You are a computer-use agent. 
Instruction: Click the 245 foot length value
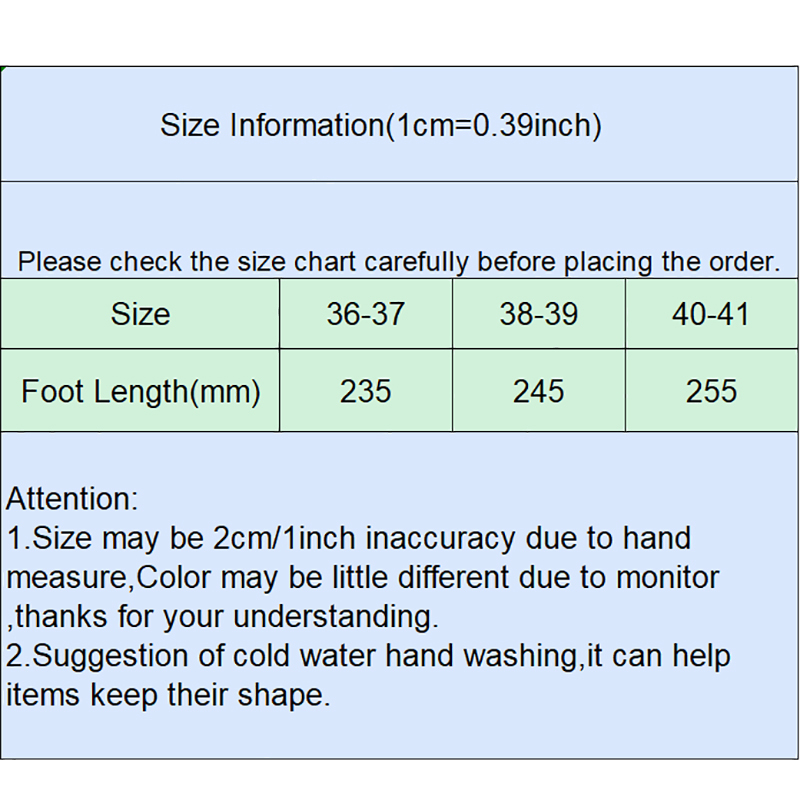[539, 391]
